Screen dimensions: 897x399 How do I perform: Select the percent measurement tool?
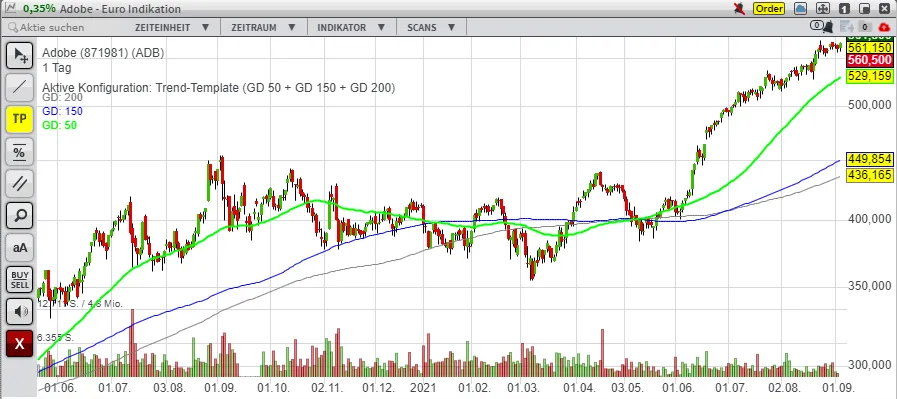click(19, 151)
